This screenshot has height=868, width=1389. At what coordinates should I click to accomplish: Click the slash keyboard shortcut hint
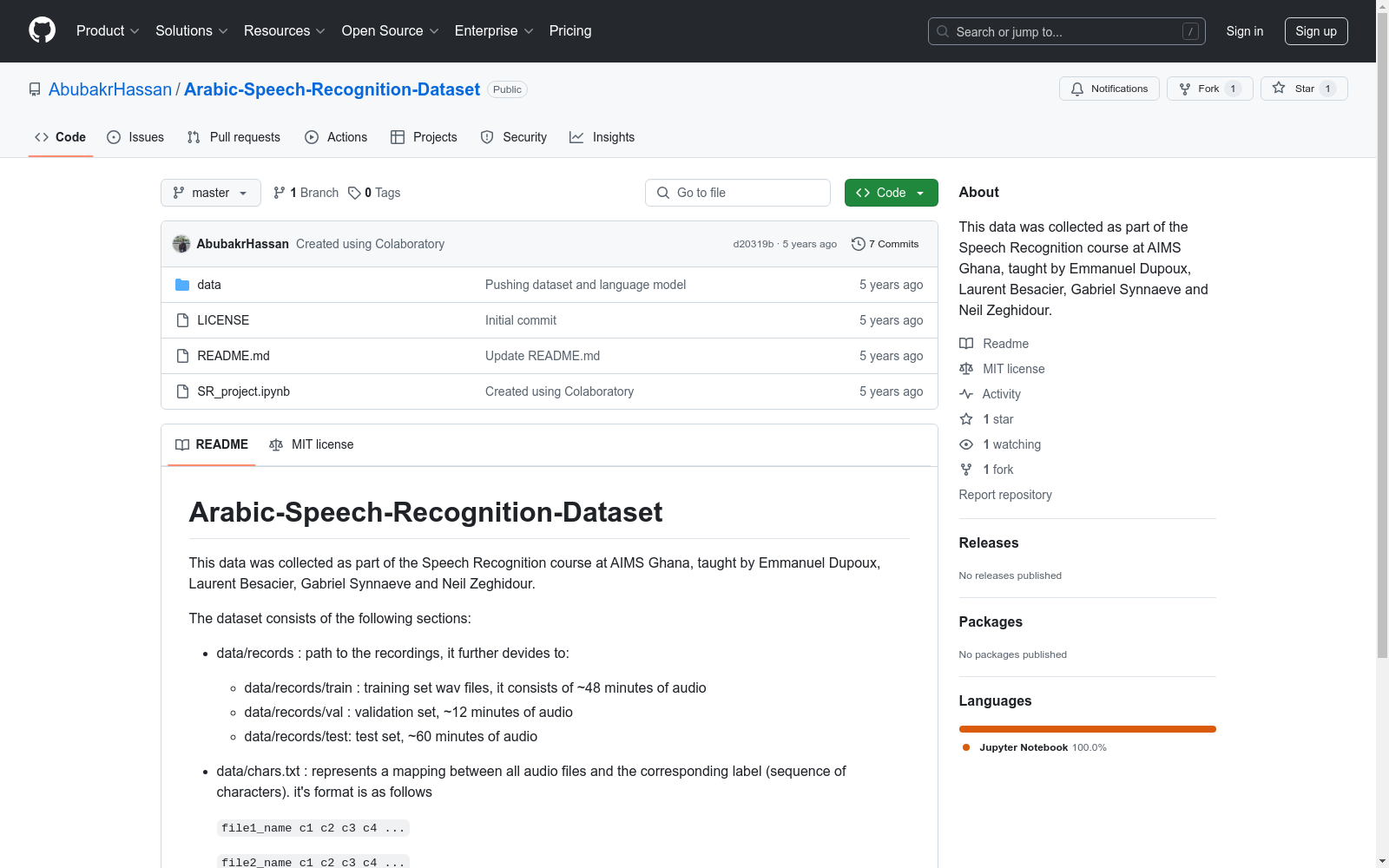pyautogui.click(x=1190, y=31)
